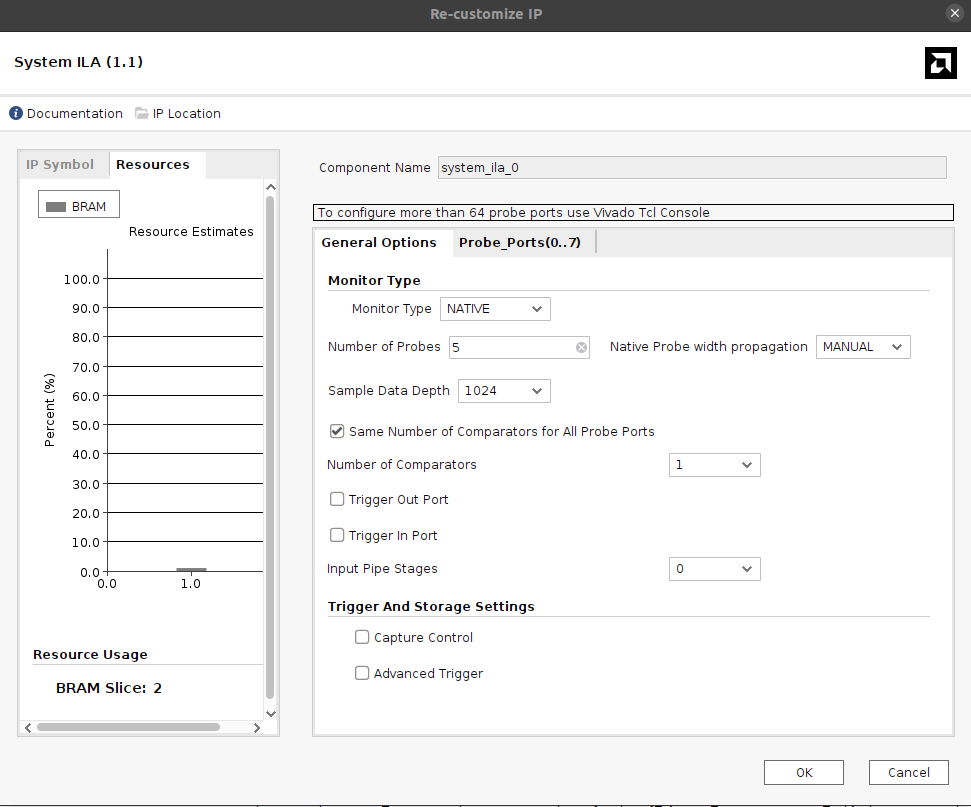Open the Monitor Type NATIVE dropdown
This screenshot has width=971, height=807.
coord(495,309)
